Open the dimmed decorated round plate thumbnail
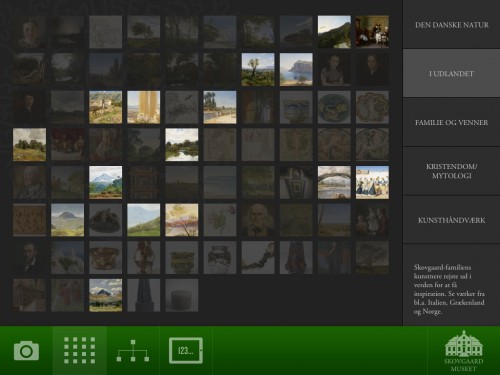Image resolution: width=500 pixels, height=375 pixels. pyautogui.click(x=334, y=107)
